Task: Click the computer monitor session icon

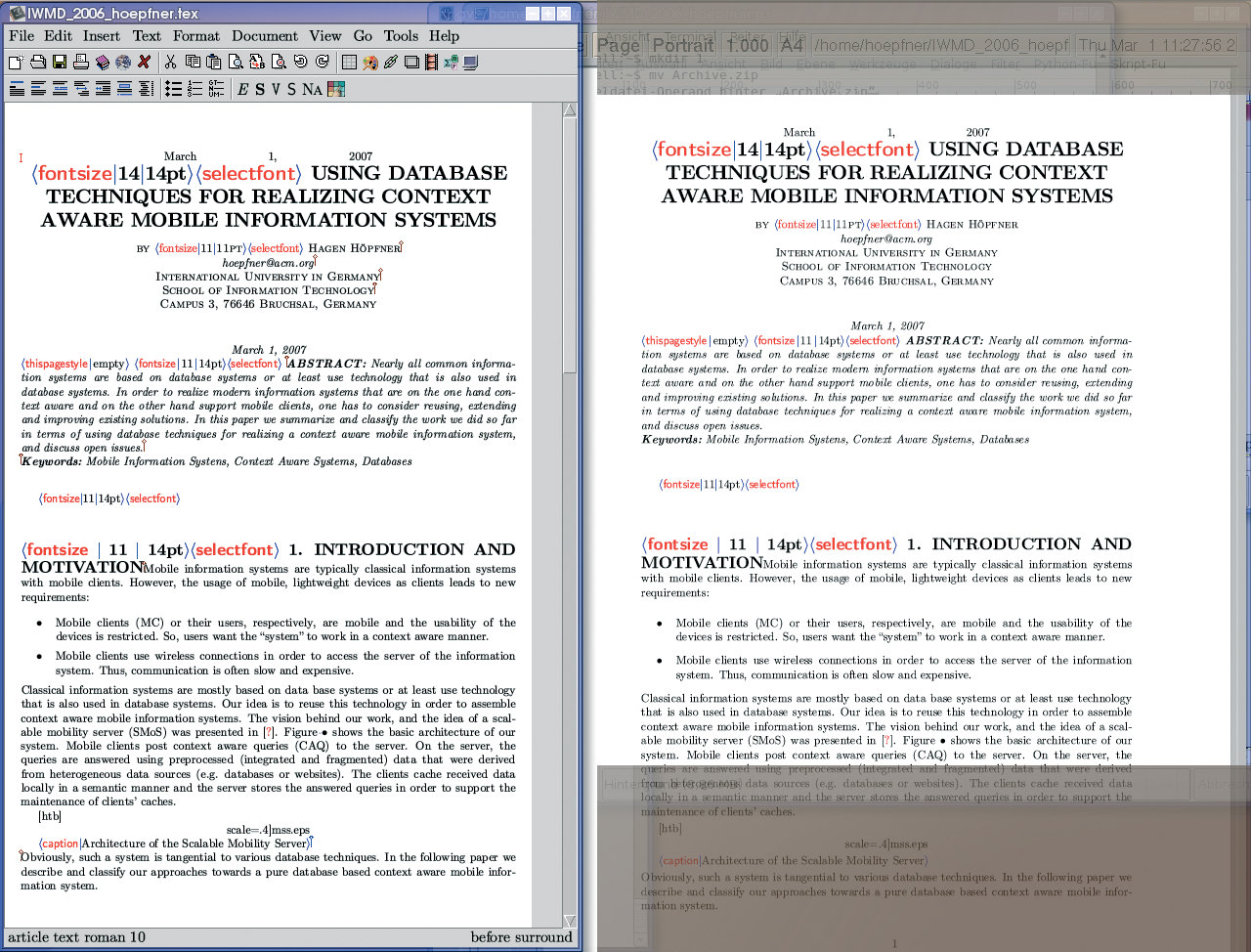Action: click(471, 62)
